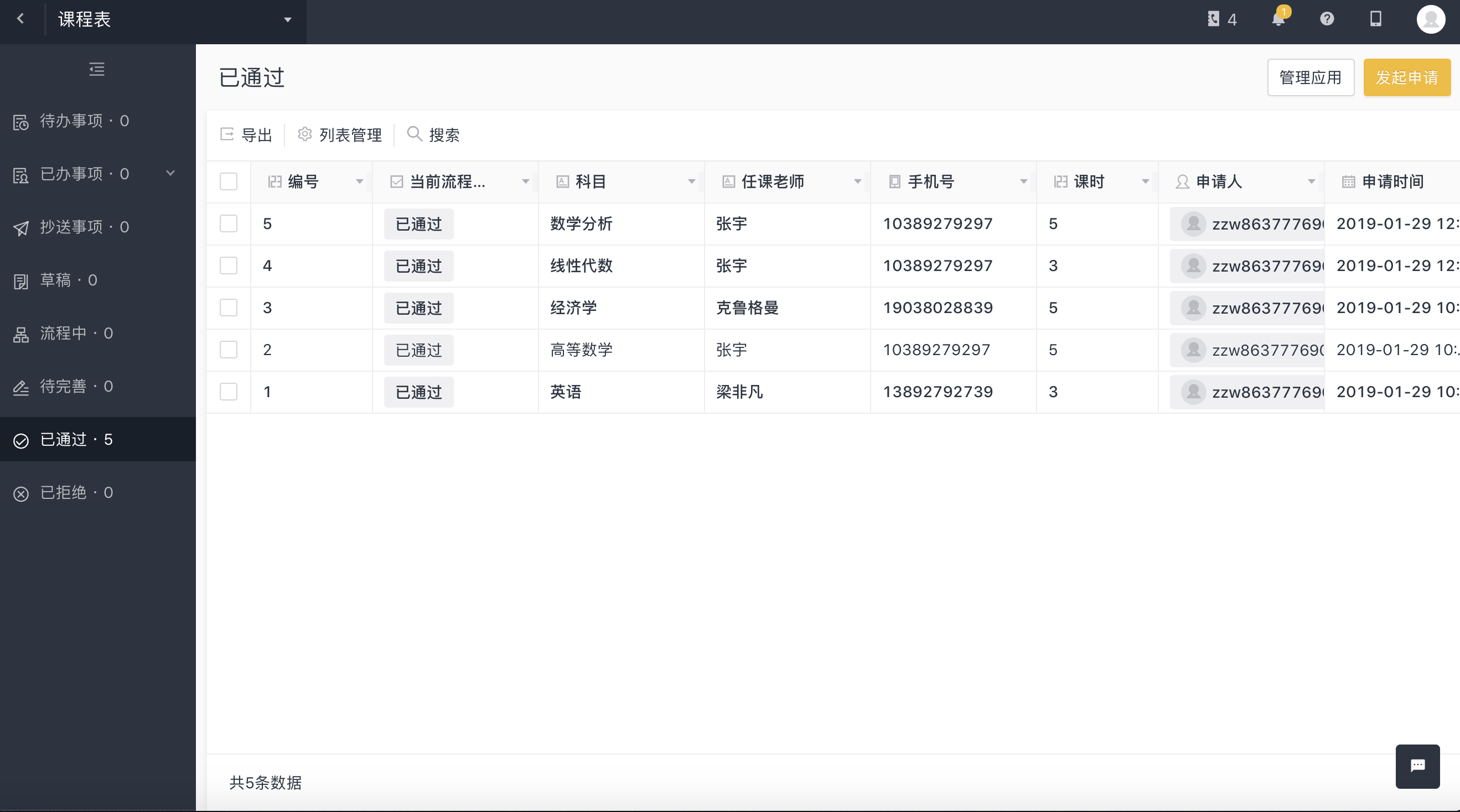Click the 手机号 column phone icon
This screenshot has height=812, width=1460.
click(894, 182)
